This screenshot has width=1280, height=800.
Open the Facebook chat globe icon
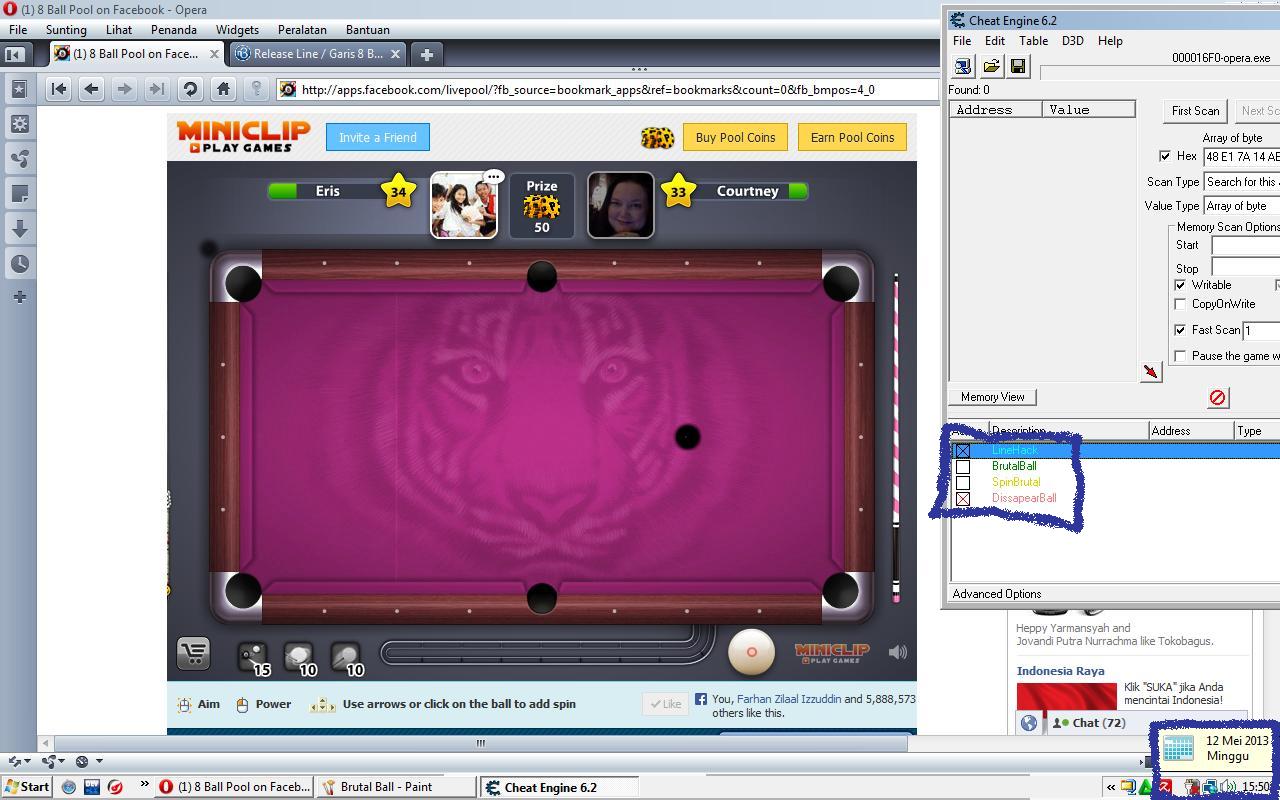[1029, 723]
